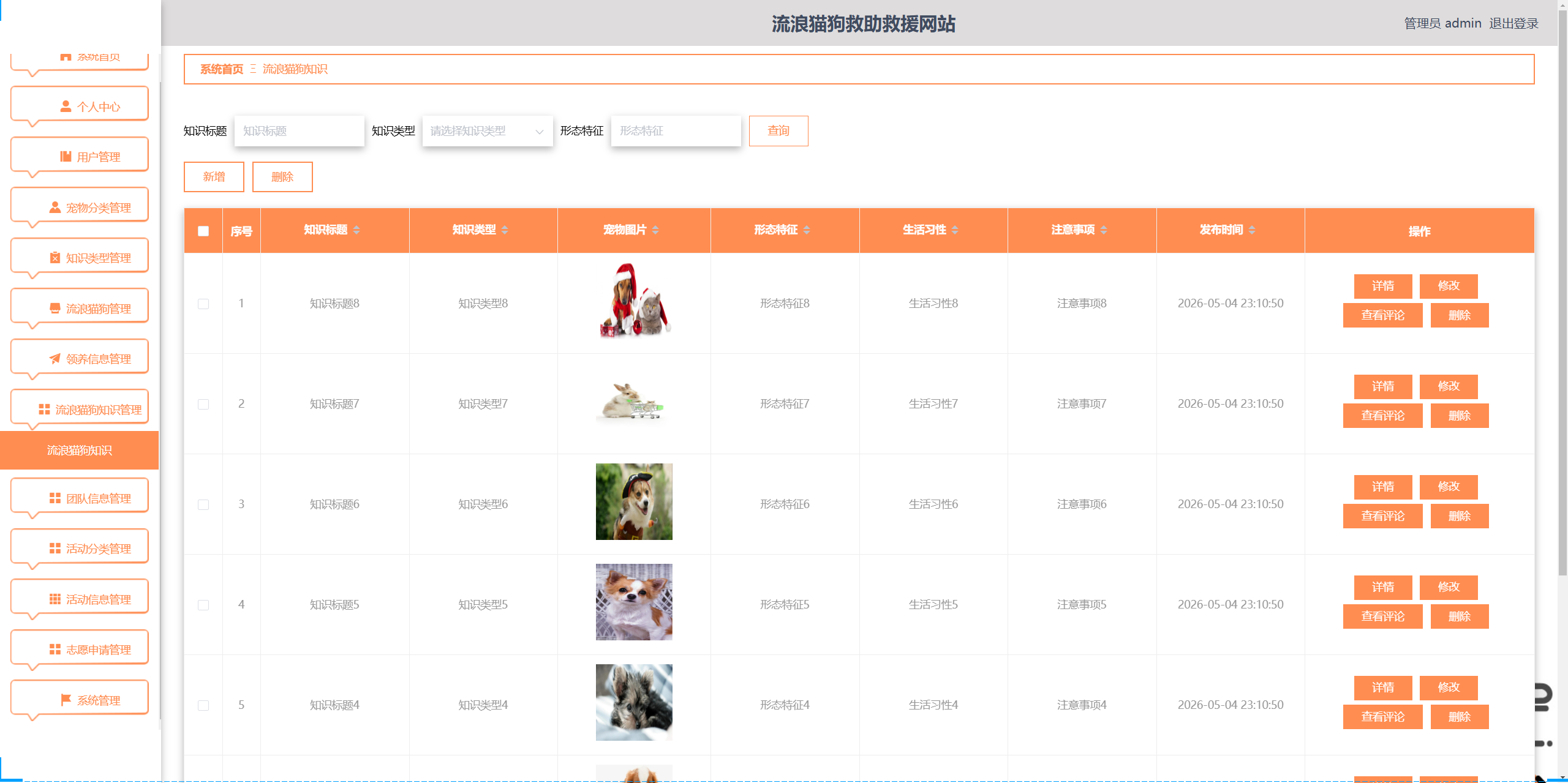
Task: Open 团队信息管理 via its grid icon
Action: click(54, 497)
